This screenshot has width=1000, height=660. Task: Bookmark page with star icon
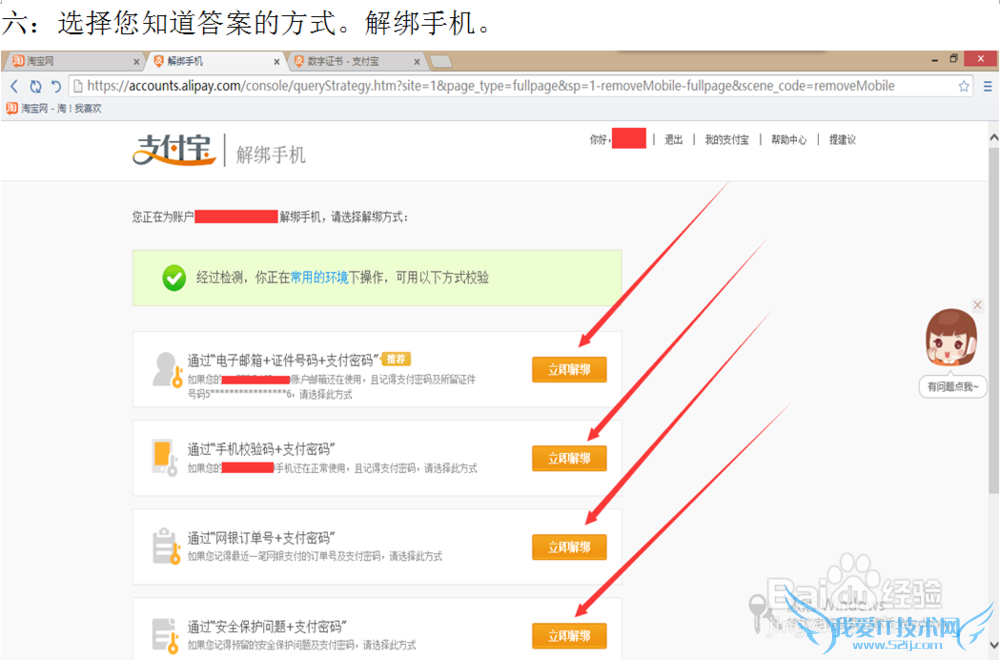pyautogui.click(x=964, y=86)
